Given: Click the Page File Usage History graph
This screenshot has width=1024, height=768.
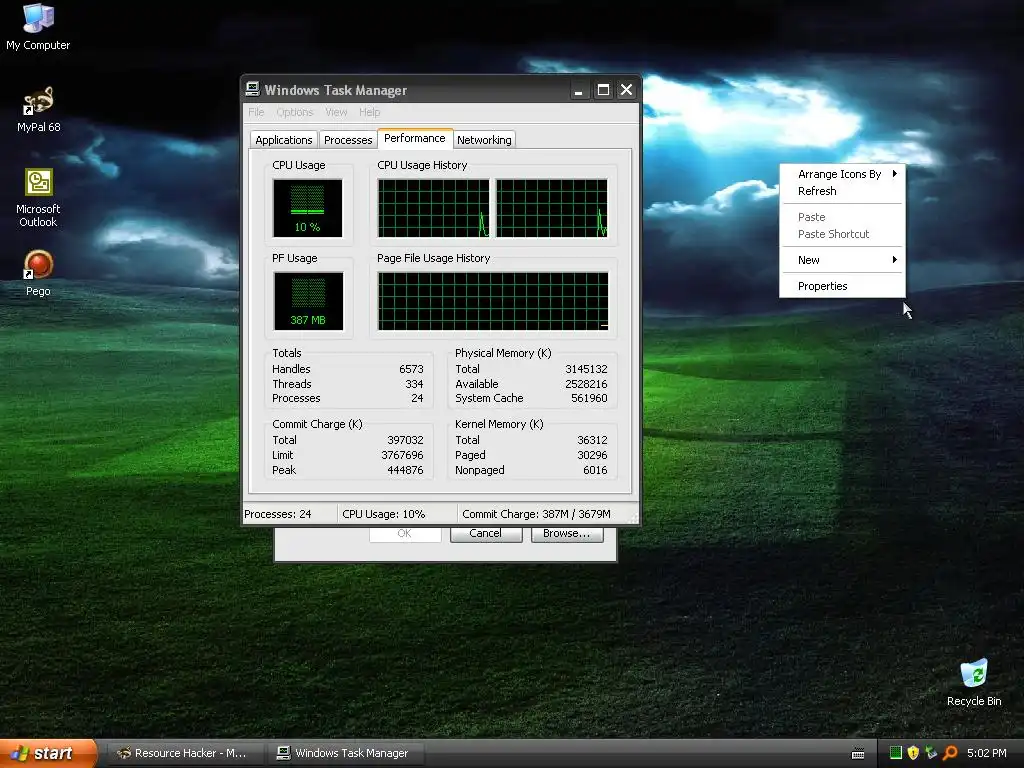Looking at the screenshot, I should click(493, 301).
